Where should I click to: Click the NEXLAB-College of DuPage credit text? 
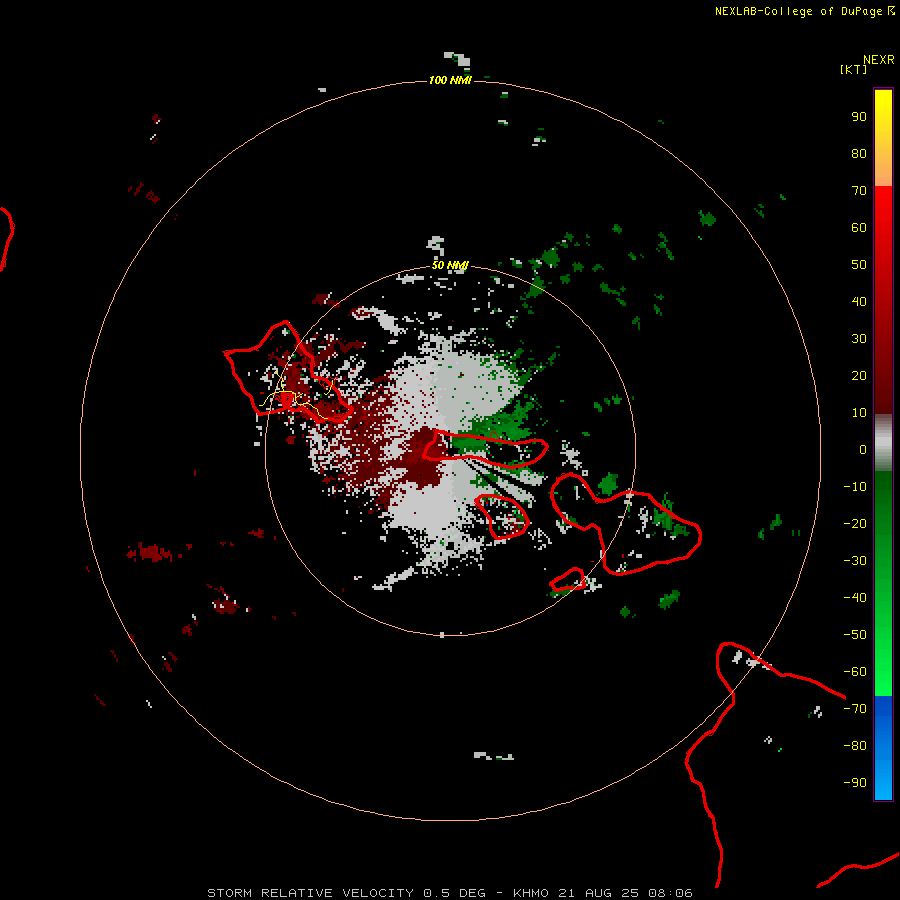799,11
